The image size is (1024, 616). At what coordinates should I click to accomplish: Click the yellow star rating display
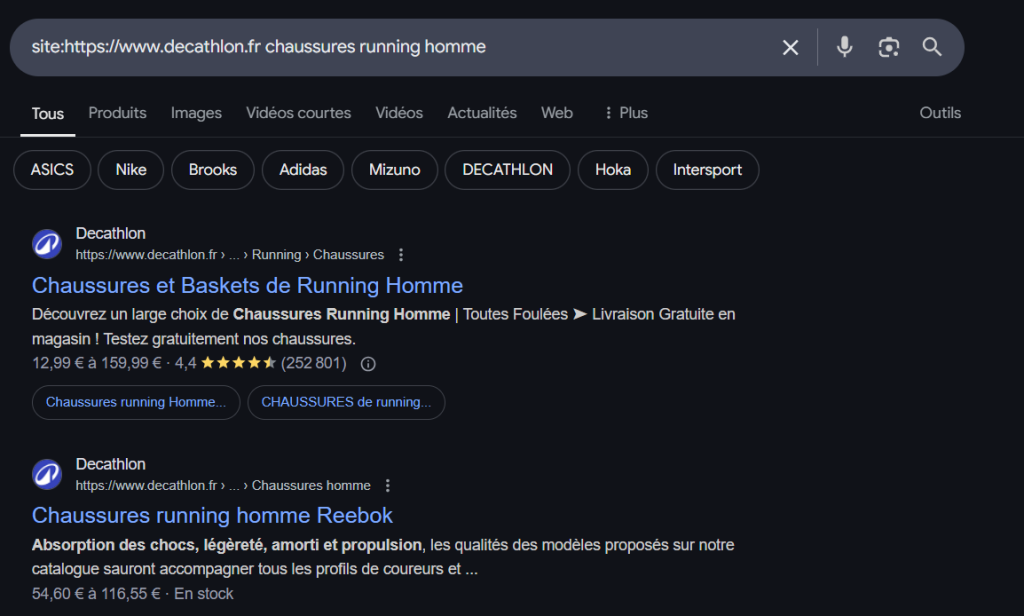pos(240,364)
